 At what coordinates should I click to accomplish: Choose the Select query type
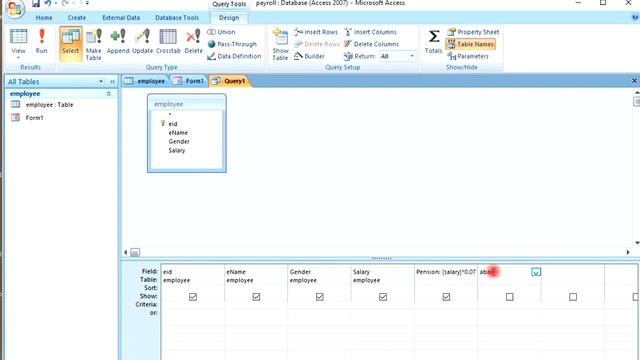[x=70, y=43]
